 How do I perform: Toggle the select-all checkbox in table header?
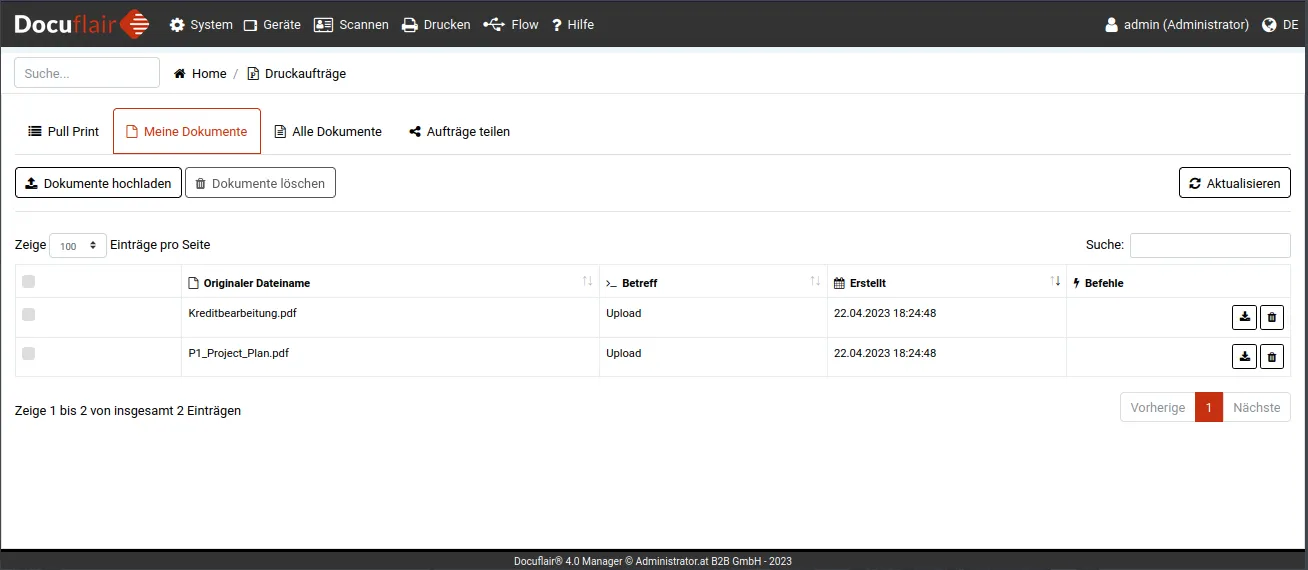coord(28,282)
